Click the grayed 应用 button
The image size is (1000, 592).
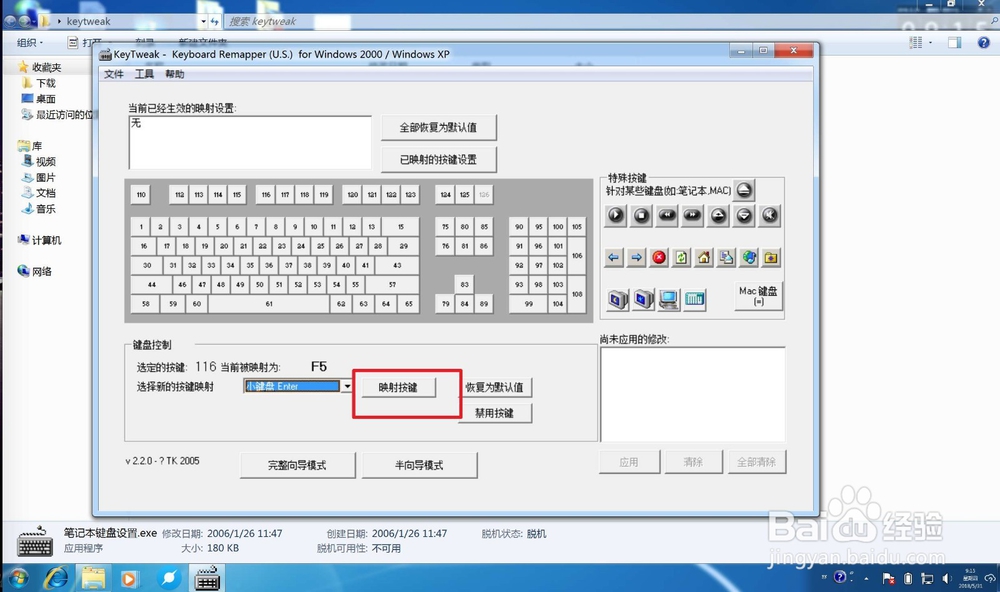pyautogui.click(x=628, y=462)
